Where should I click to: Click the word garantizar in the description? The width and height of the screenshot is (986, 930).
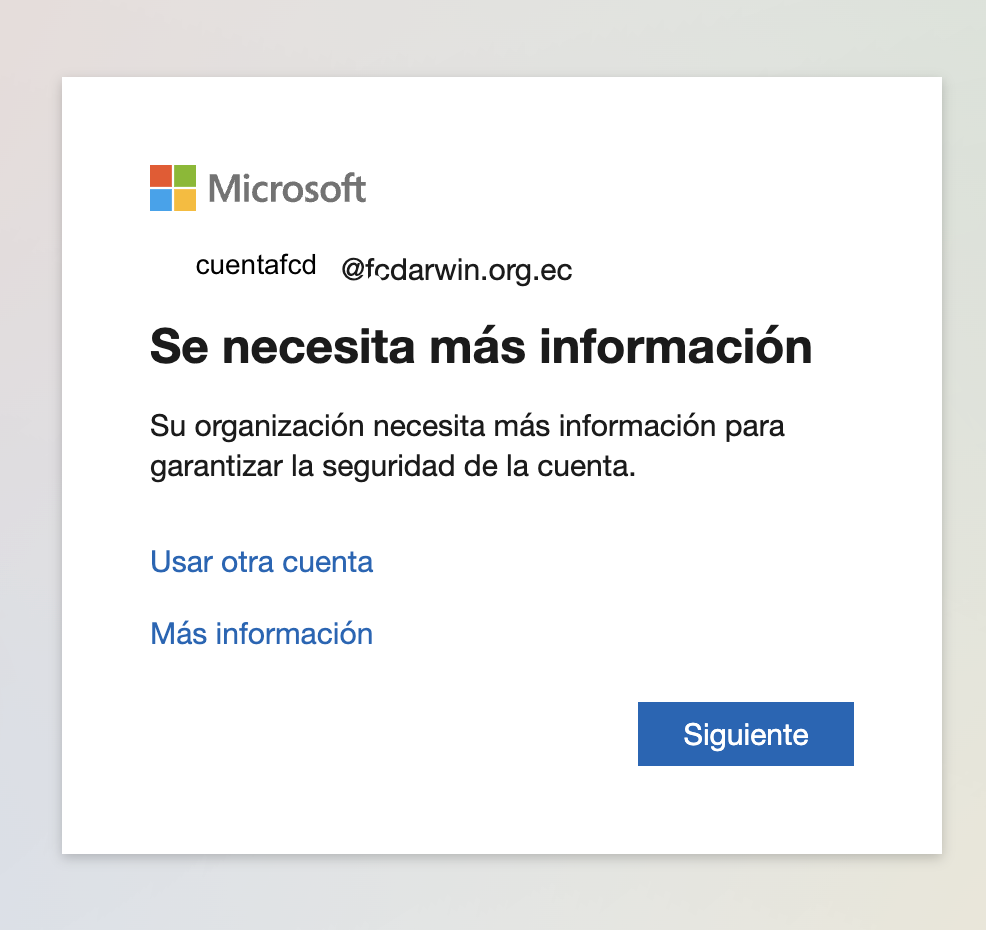(x=216, y=467)
